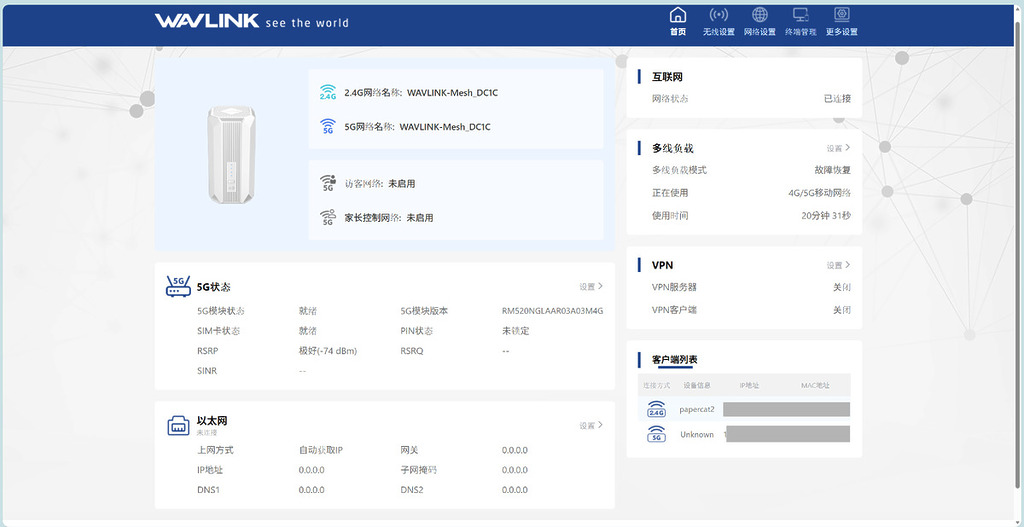This screenshot has height=527, width=1024.
Task: Click 2.4G SSID WAVLINK-Mesh_DC1C
Action: tap(453, 93)
